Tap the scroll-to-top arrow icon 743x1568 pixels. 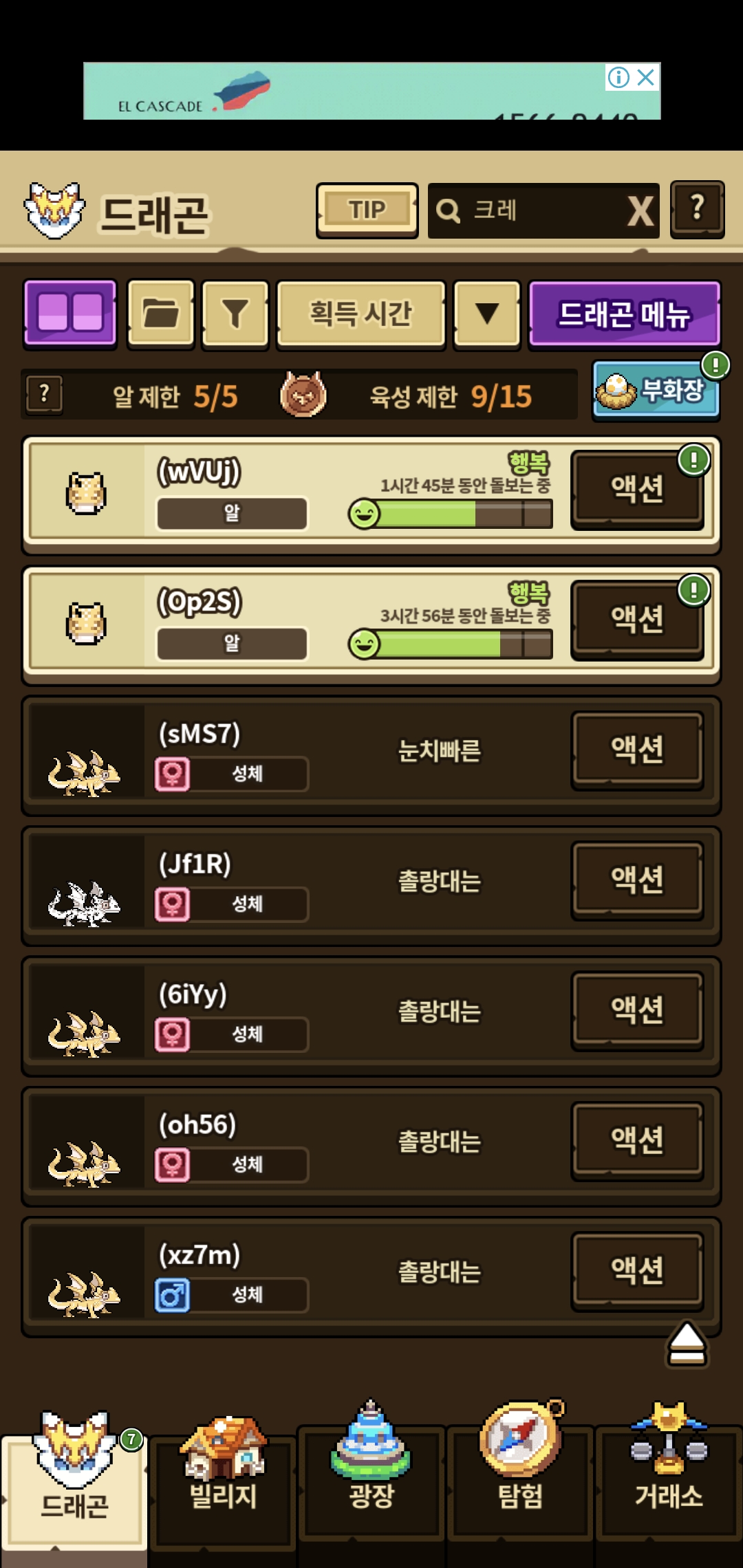[x=687, y=1343]
